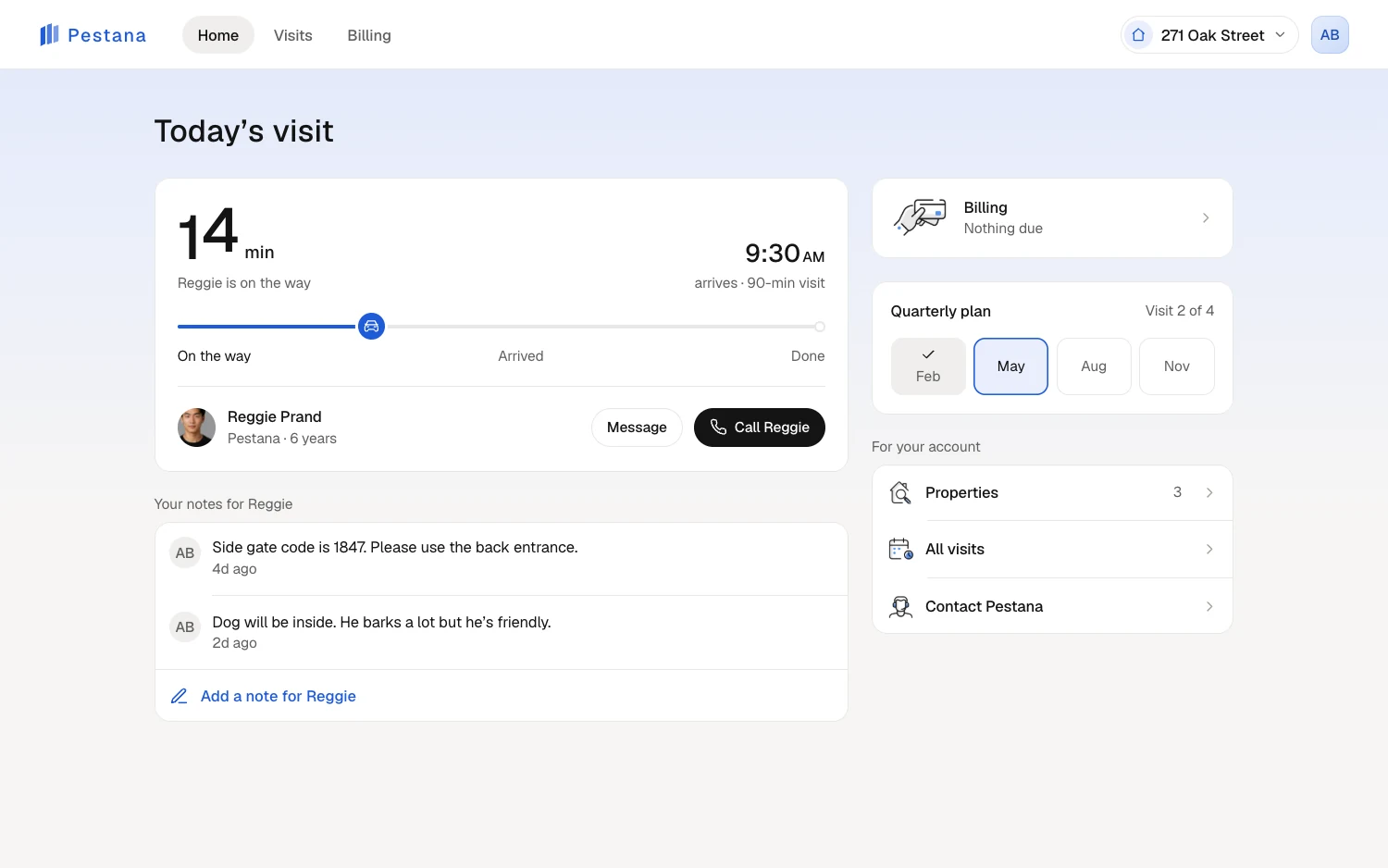Click Add a note for Reggie link
The image size is (1388, 868).
click(279, 696)
